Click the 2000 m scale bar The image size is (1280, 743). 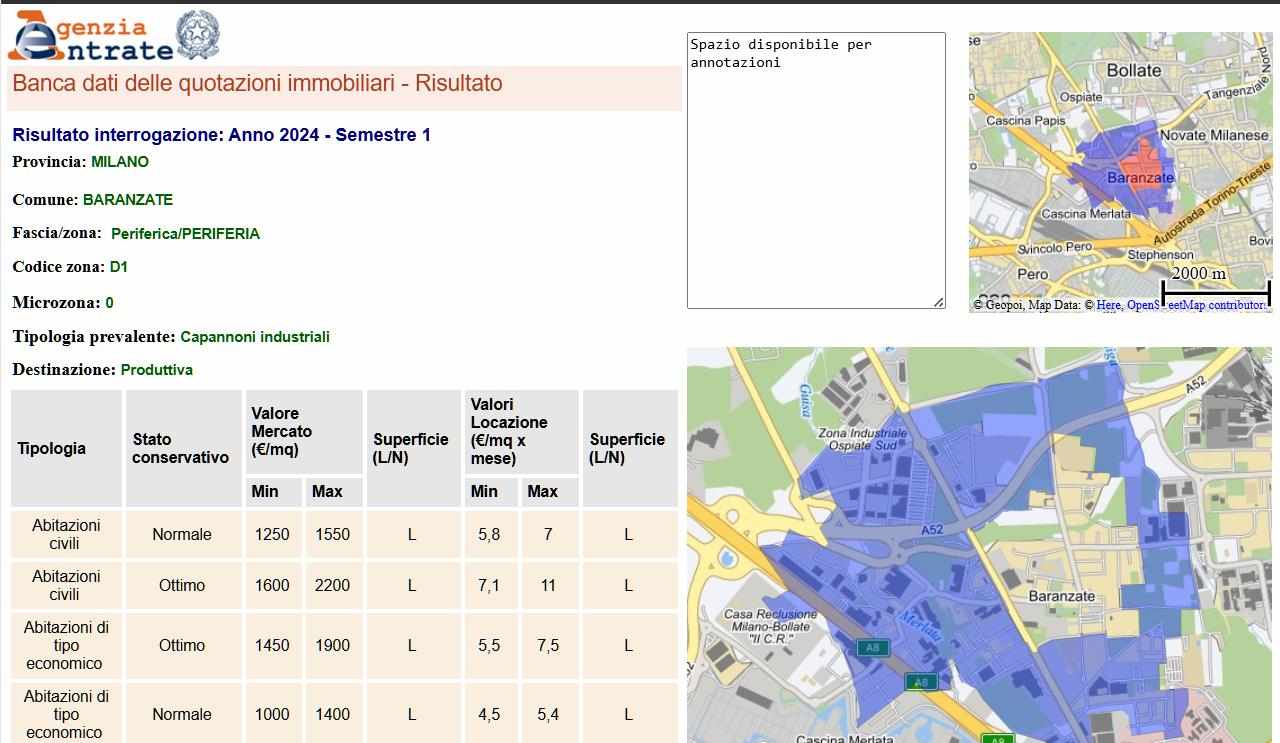[x=1215, y=290]
